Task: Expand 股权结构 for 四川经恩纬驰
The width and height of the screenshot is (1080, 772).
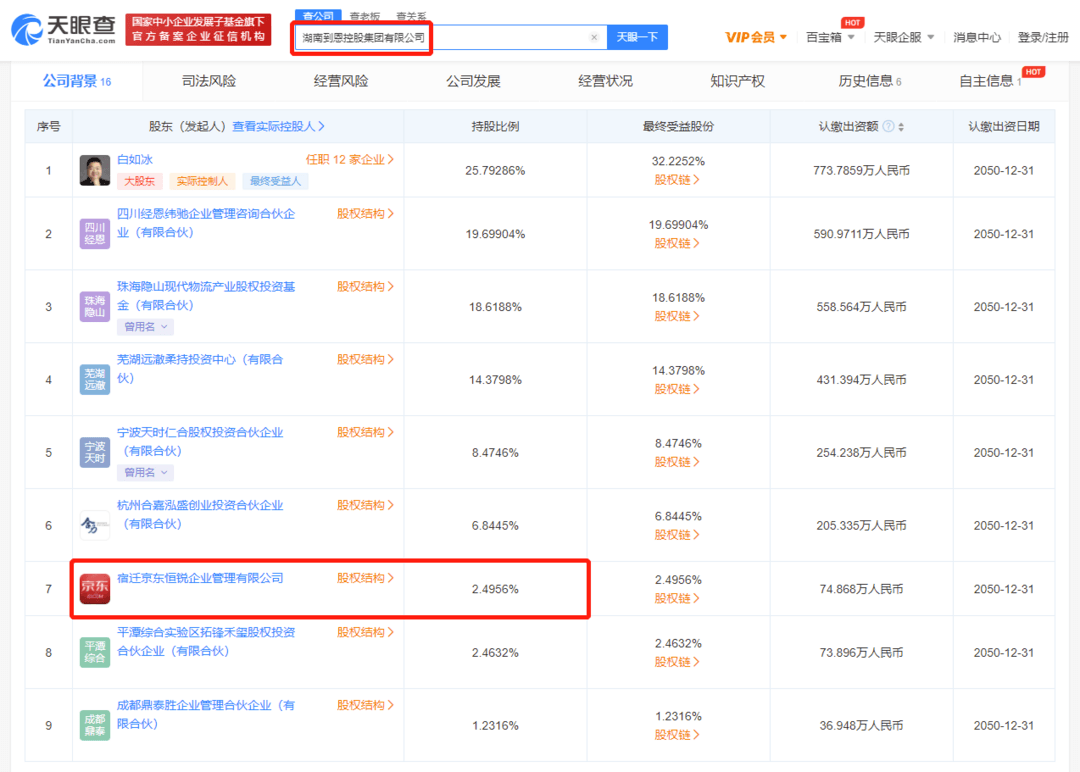Action: (365, 214)
